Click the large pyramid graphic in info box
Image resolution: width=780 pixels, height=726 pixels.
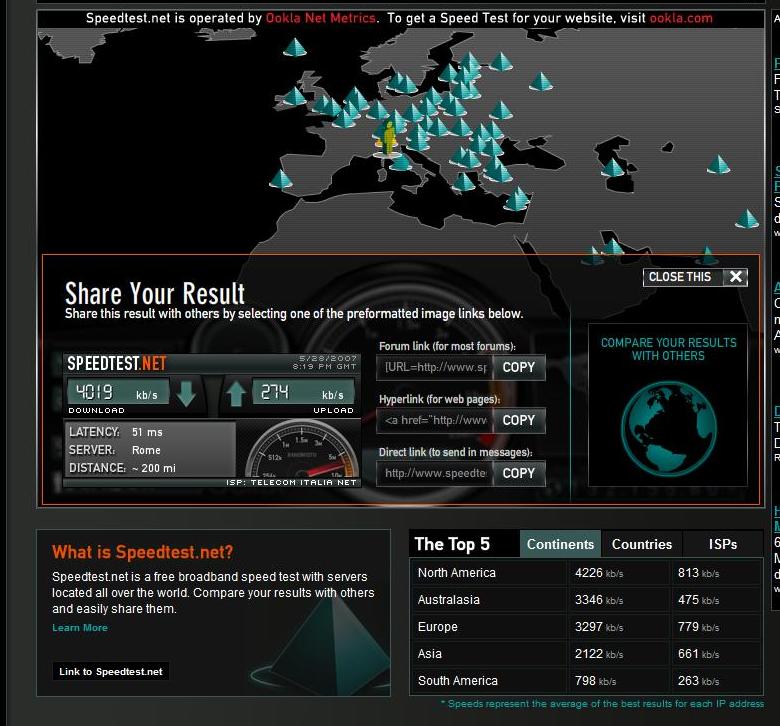pos(322,647)
